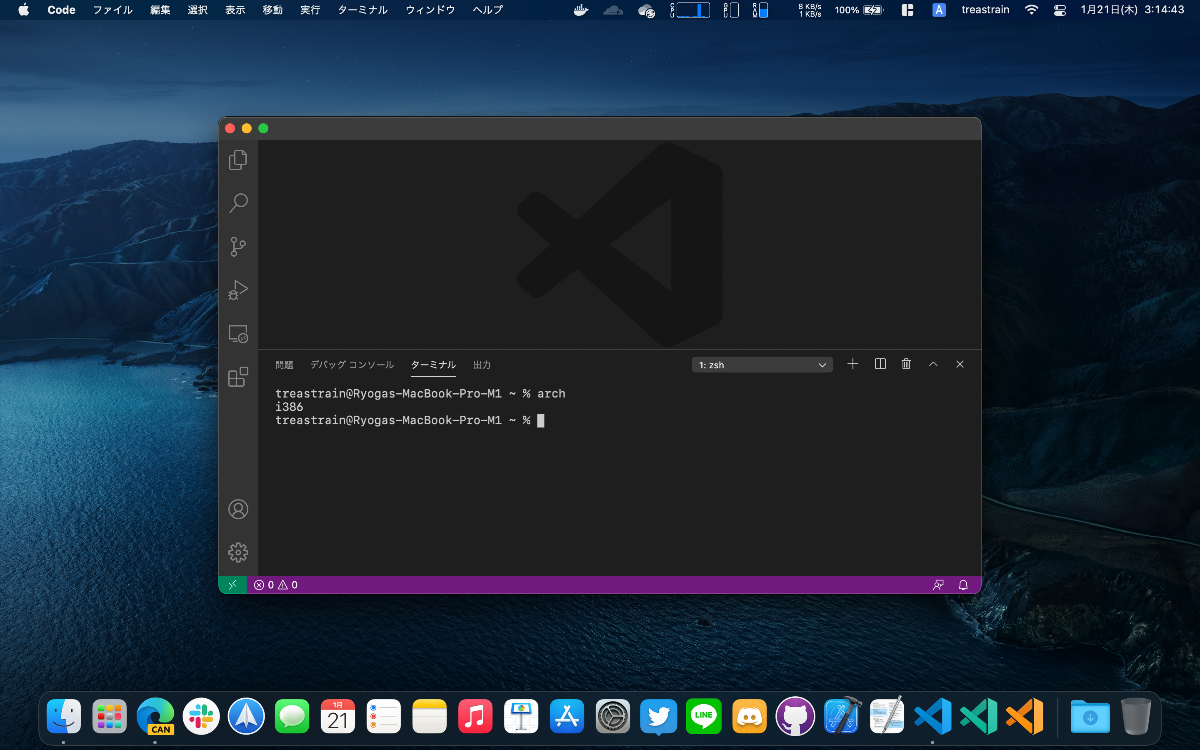1200x750 pixels.
Task: Open the Explorer view in activity bar
Action: point(238,160)
